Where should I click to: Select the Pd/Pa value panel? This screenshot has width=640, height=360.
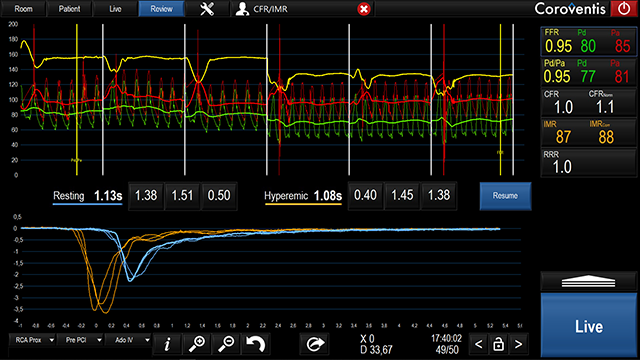(589, 72)
